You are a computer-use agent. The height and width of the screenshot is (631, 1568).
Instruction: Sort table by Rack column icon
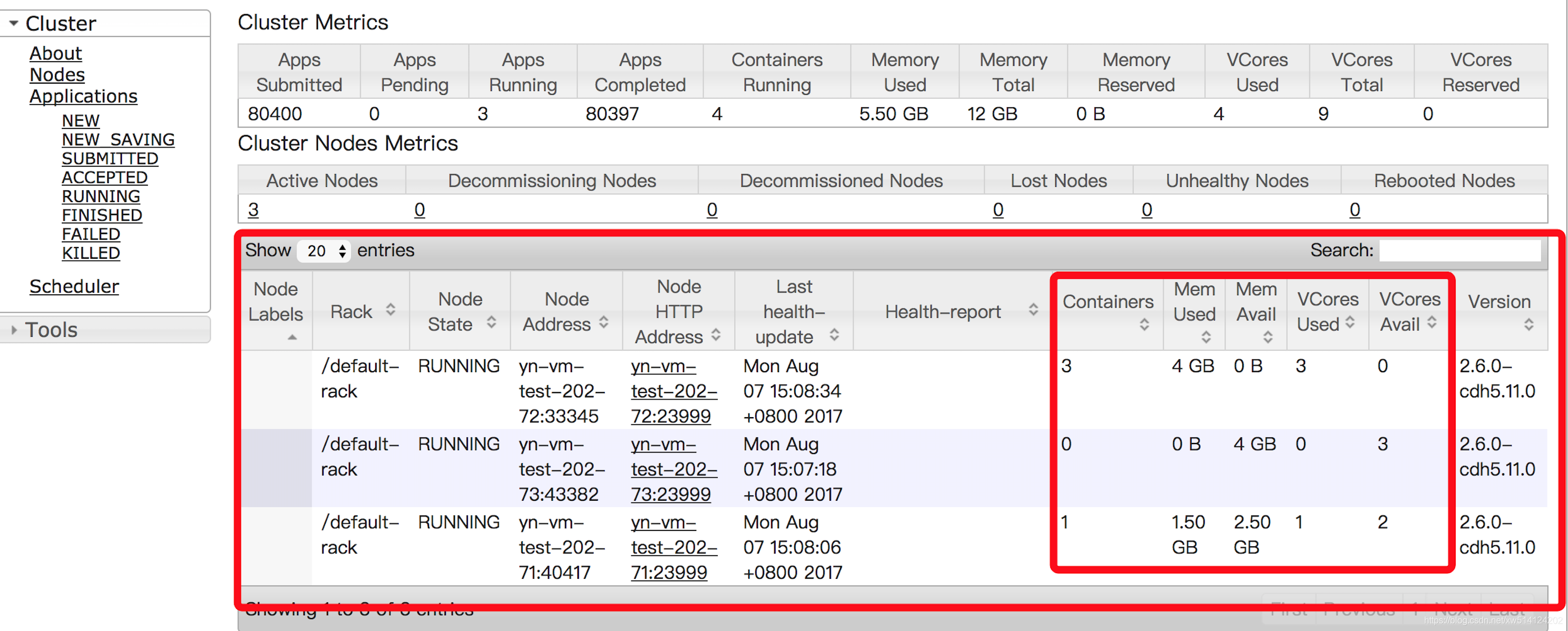[391, 310]
